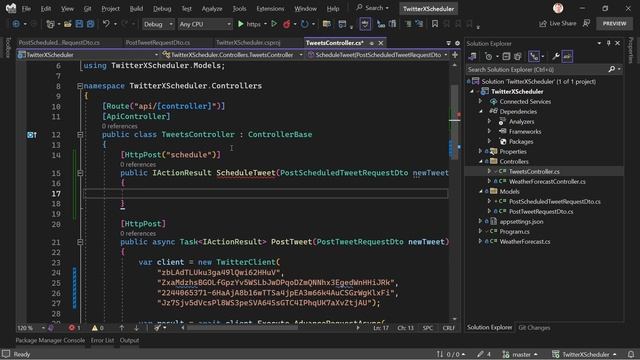Click the PREVIEW button

[x=614, y=24]
